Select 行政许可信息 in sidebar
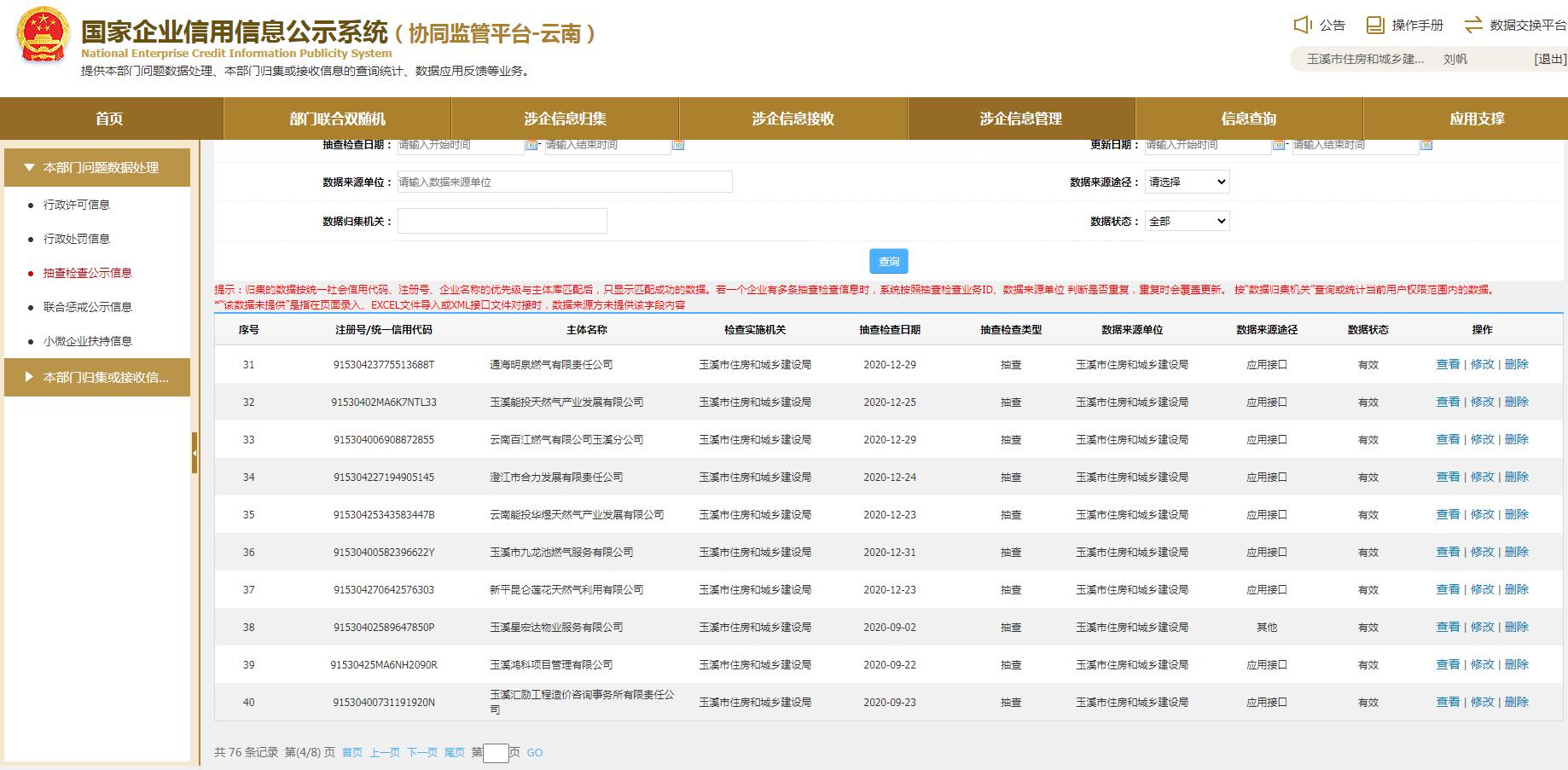 point(77,205)
